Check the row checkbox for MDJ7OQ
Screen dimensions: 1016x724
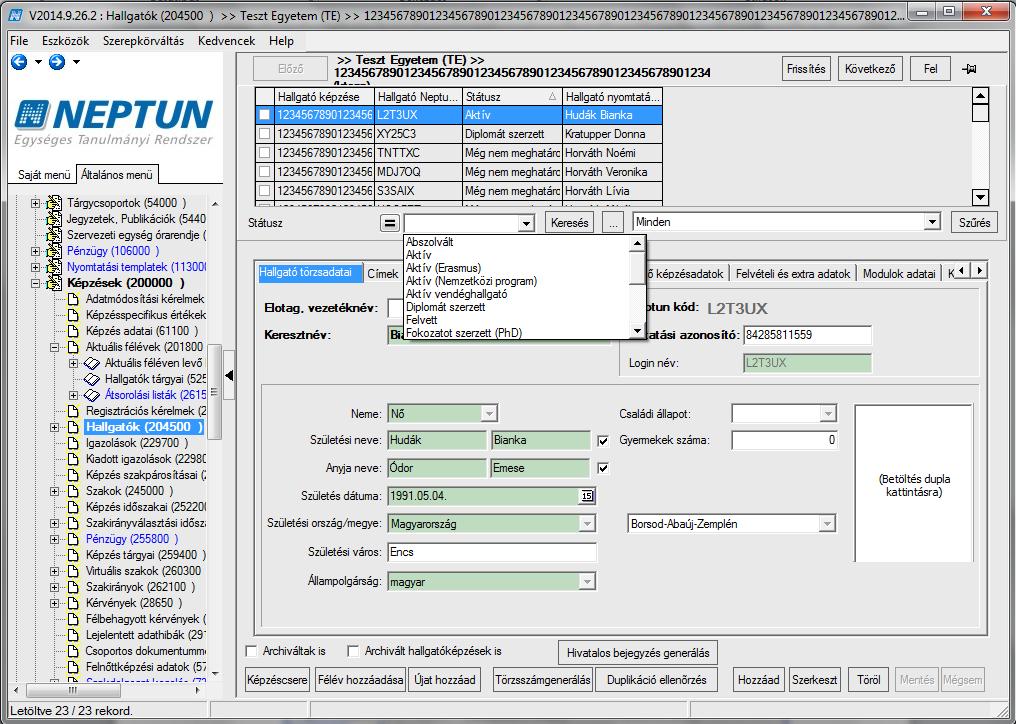(x=264, y=172)
